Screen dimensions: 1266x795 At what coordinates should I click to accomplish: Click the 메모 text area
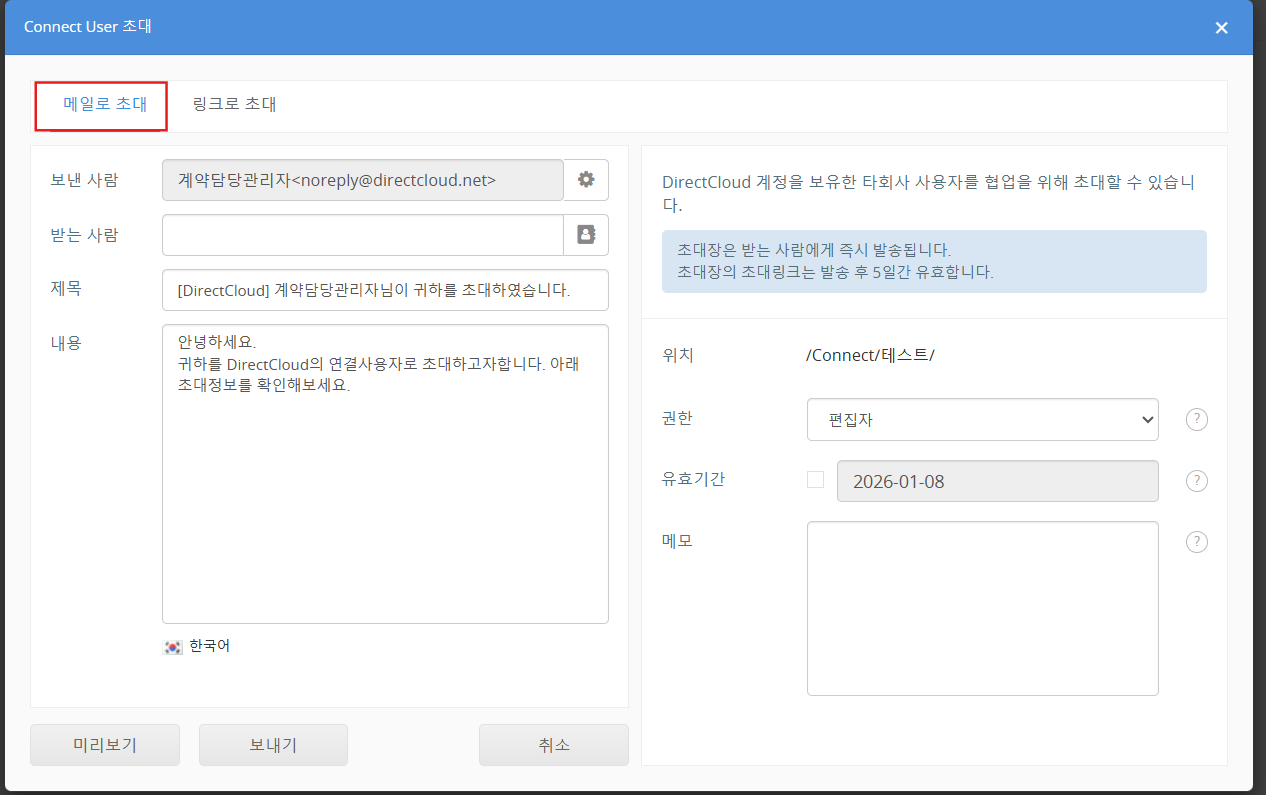982,608
